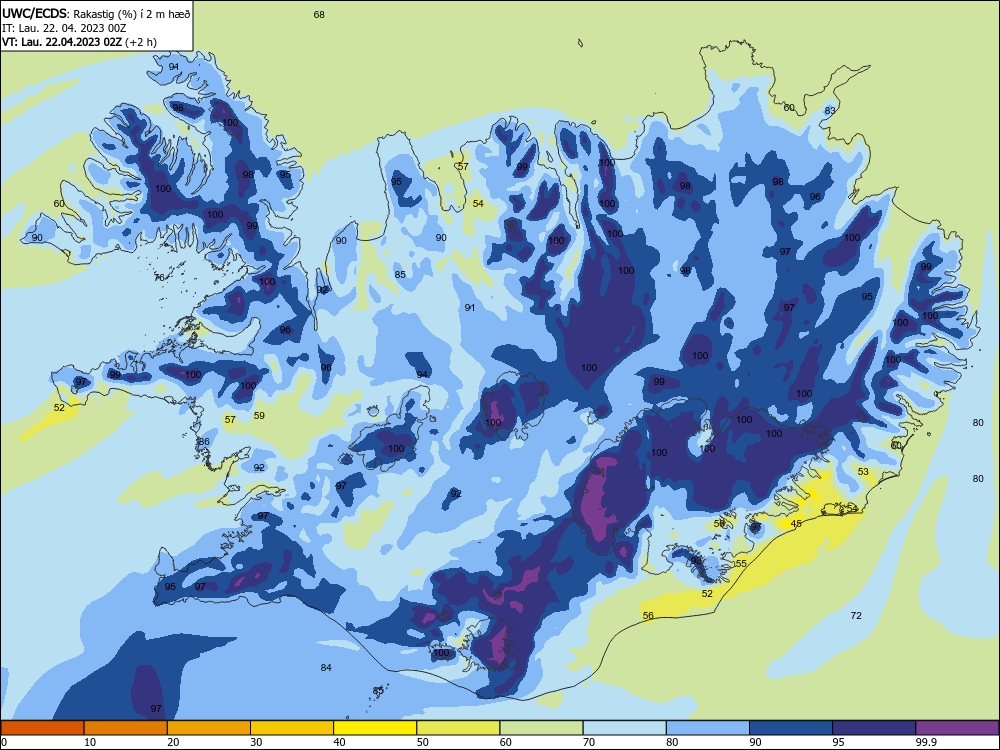
Task: Click the '10' legend tick label
Action: tap(91, 742)
